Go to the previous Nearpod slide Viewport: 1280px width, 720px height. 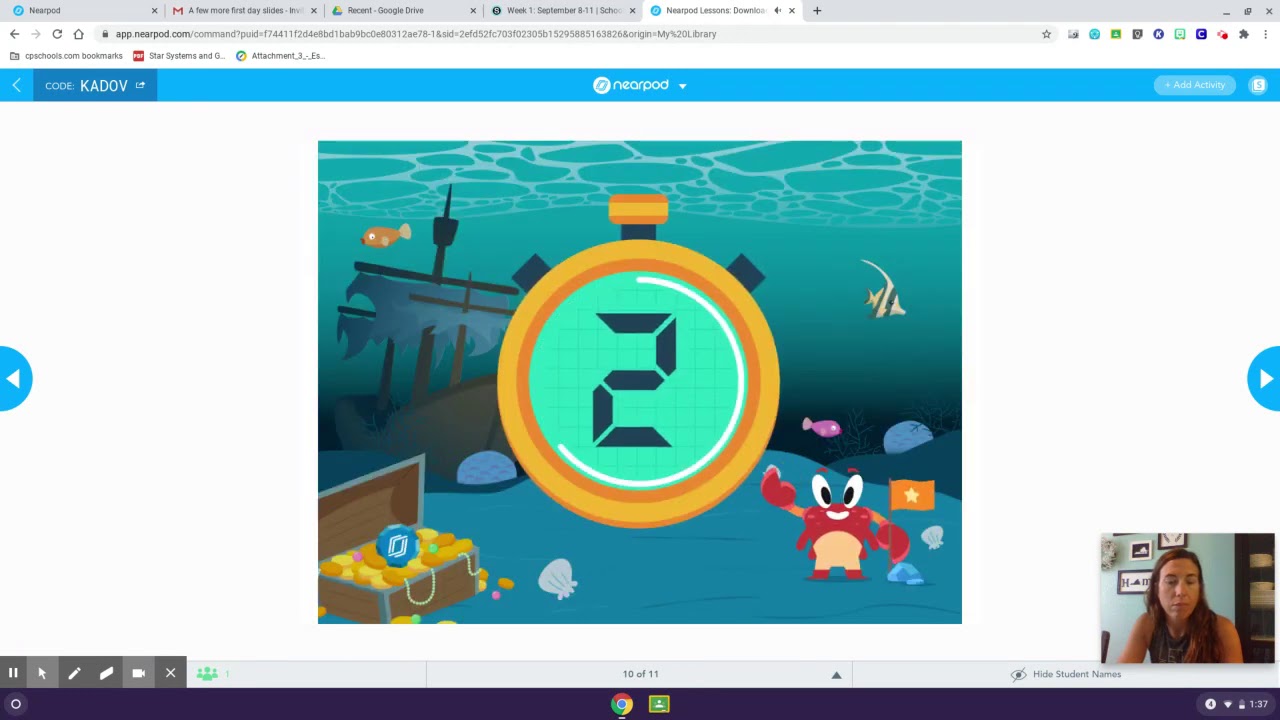click(14, 378)
